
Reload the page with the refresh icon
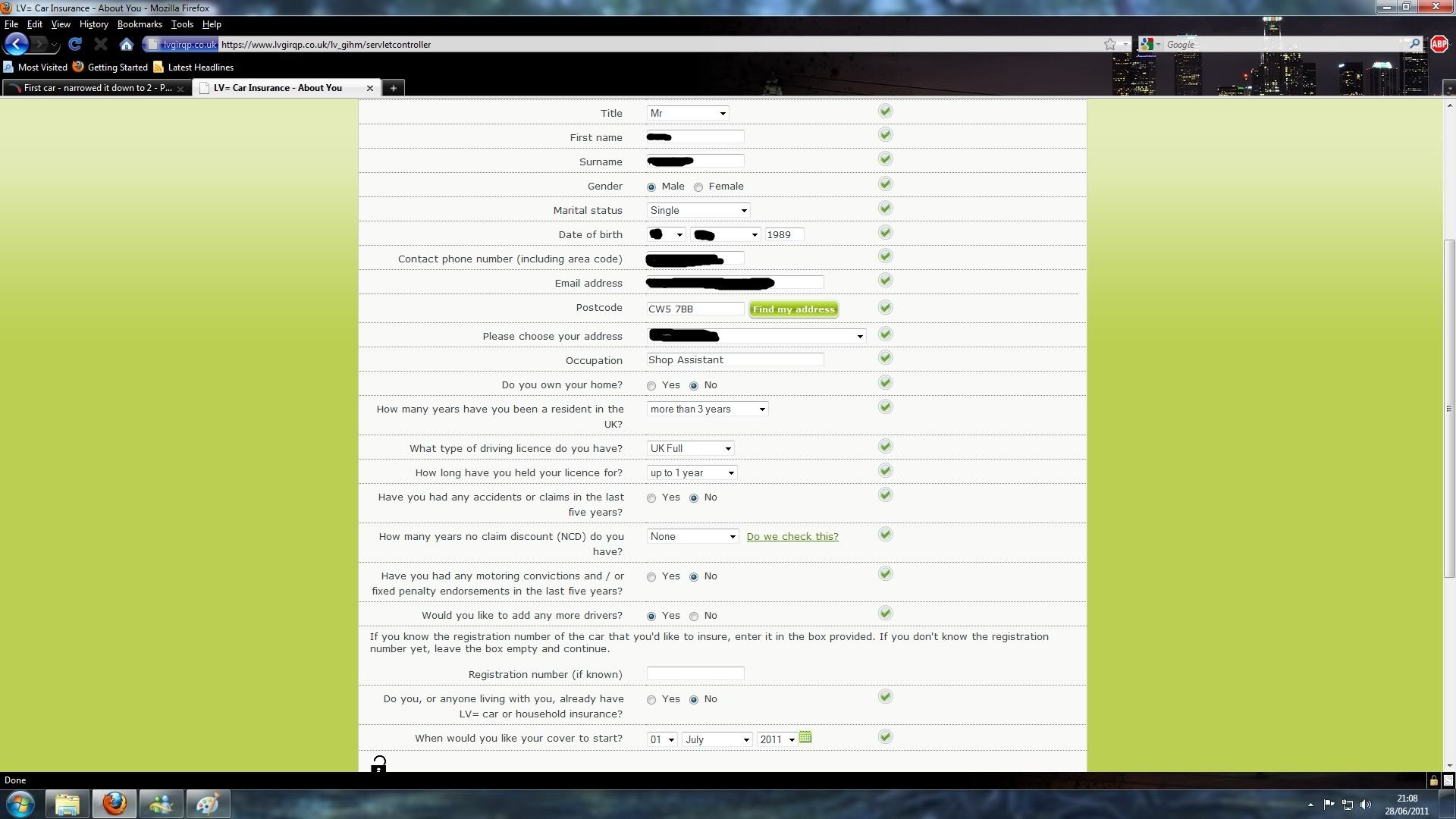pos(74,44)
